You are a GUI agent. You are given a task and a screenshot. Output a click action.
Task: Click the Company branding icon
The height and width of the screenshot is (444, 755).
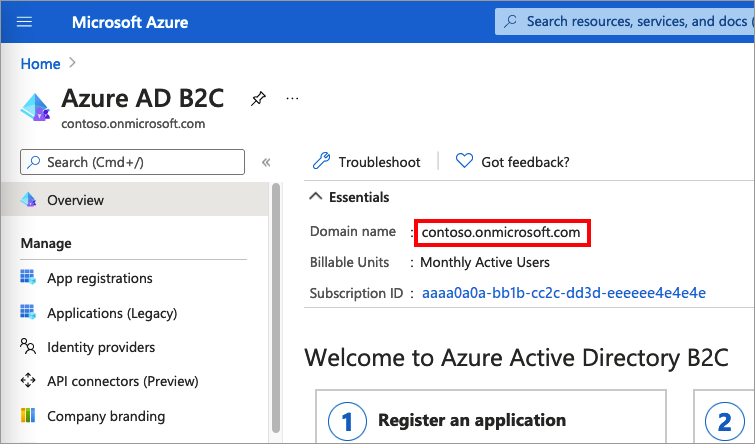pos(28,416)
